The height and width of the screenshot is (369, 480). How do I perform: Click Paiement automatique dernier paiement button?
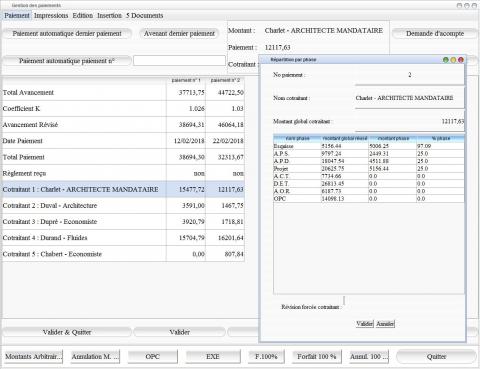click(67, 33)
